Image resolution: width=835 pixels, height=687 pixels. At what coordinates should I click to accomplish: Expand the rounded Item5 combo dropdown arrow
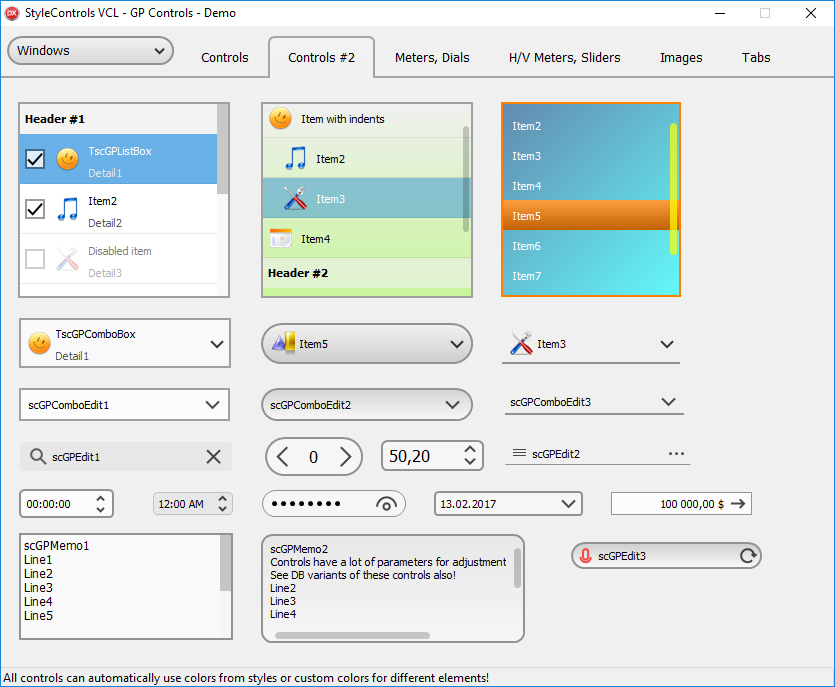point(457,344)
